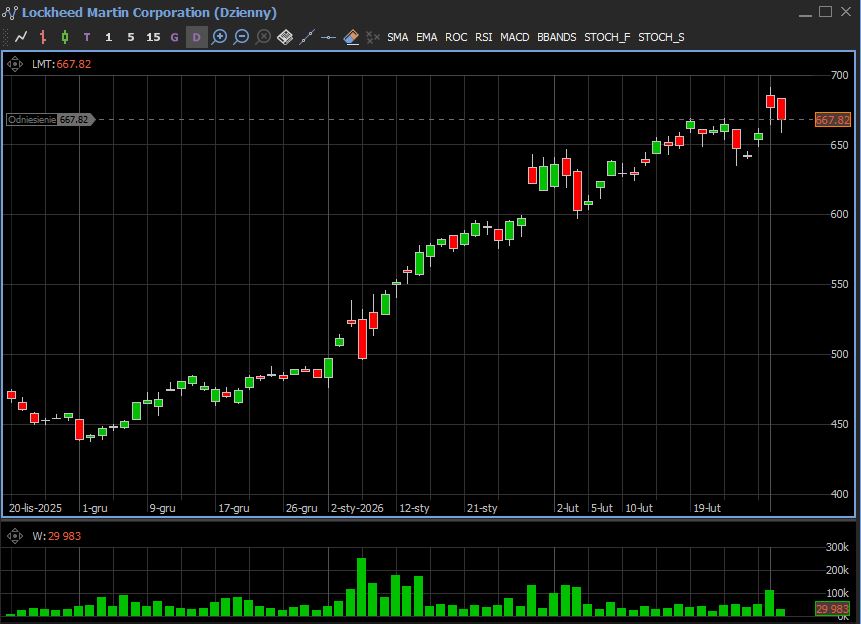Add the STOCH_S indicator
861x624 pixels.
coord(661,37)
